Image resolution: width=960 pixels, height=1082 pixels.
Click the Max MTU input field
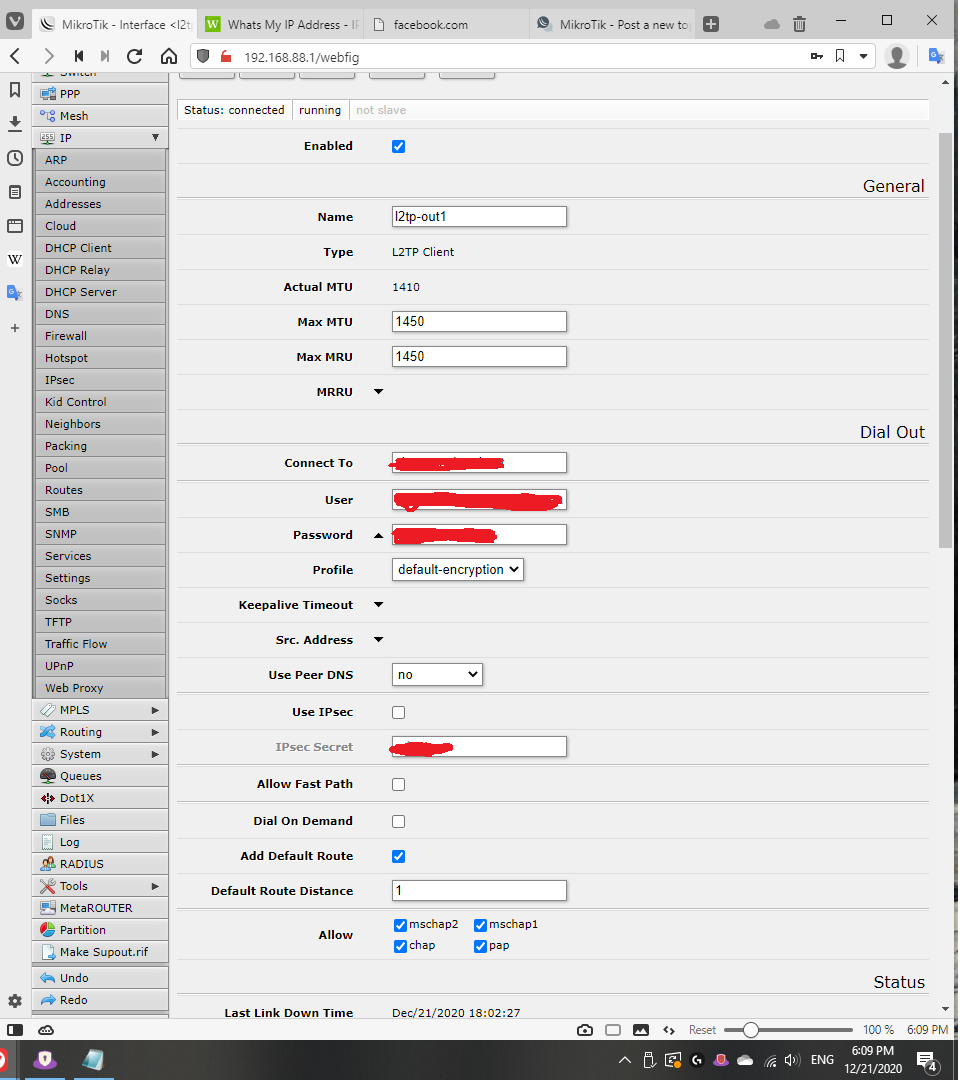tap(479, 322)
